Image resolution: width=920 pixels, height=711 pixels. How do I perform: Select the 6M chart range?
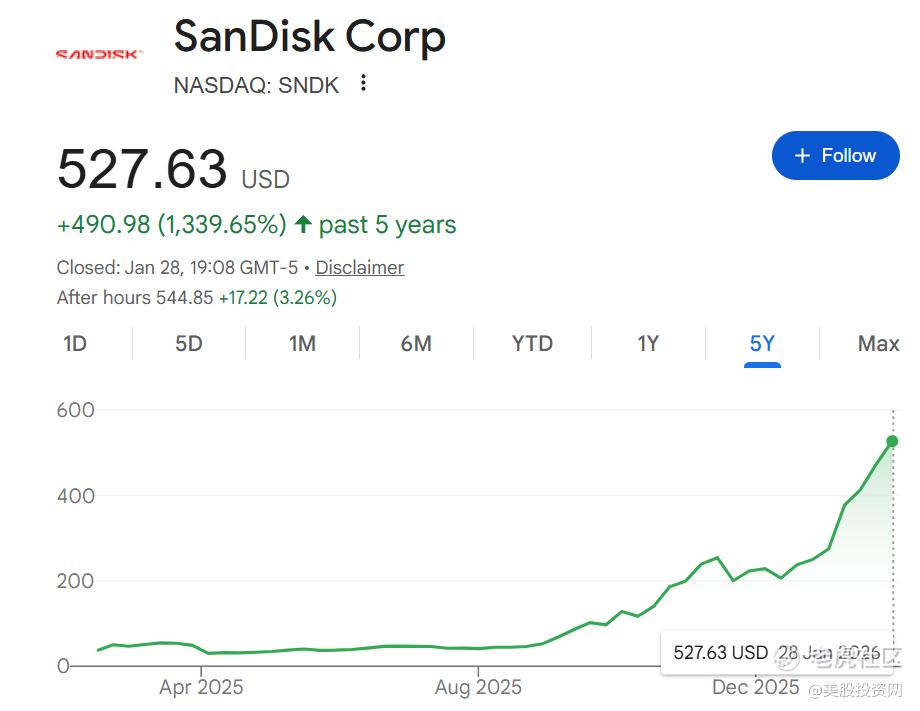pos(416,344)
